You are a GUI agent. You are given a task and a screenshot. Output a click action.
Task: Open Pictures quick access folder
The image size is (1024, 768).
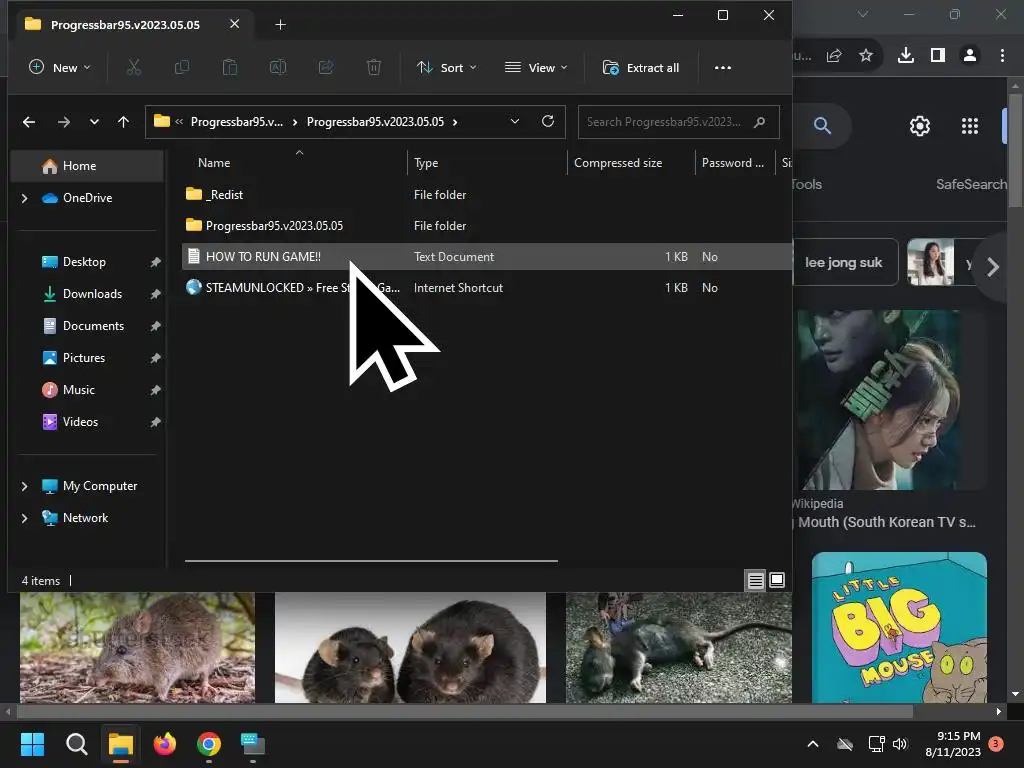(84, 358)
